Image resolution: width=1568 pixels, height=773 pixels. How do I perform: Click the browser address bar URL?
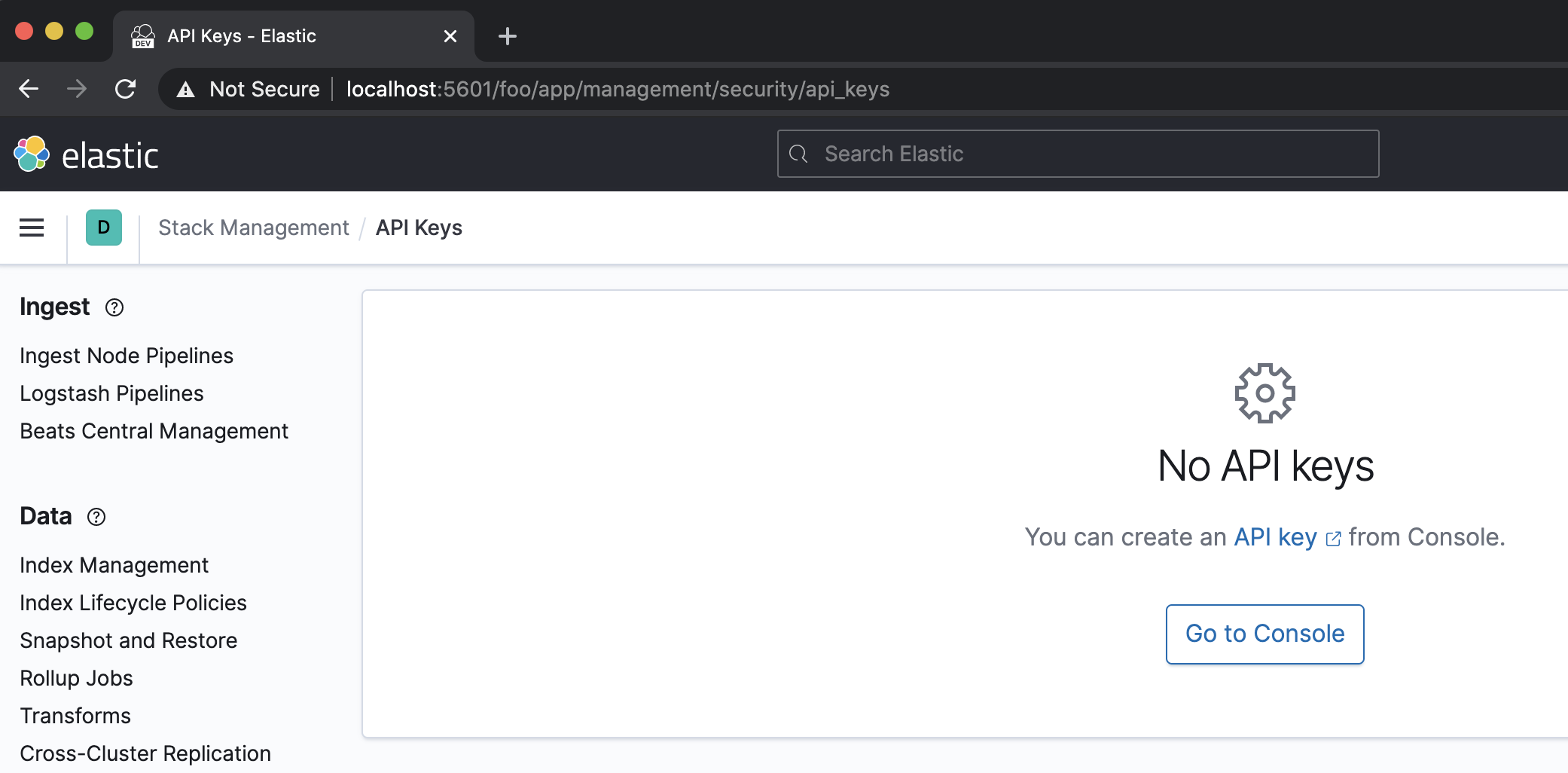click(618, 89)
